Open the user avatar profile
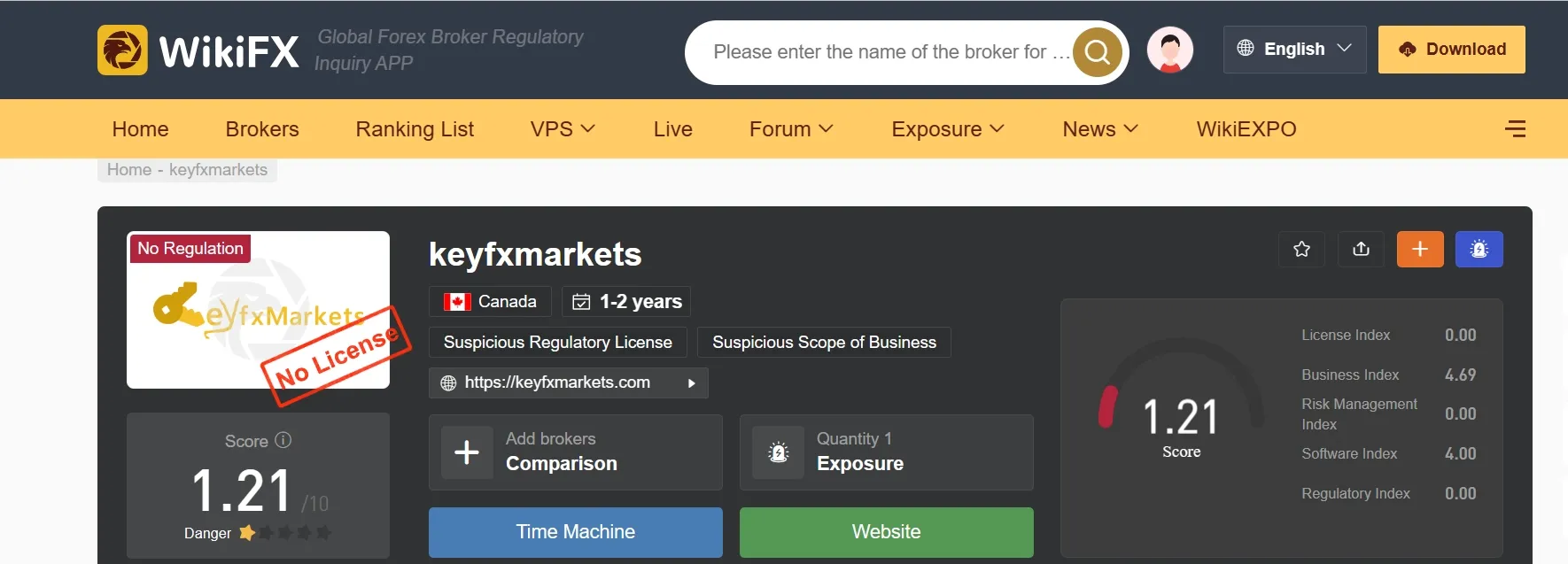 (1169, 50)
